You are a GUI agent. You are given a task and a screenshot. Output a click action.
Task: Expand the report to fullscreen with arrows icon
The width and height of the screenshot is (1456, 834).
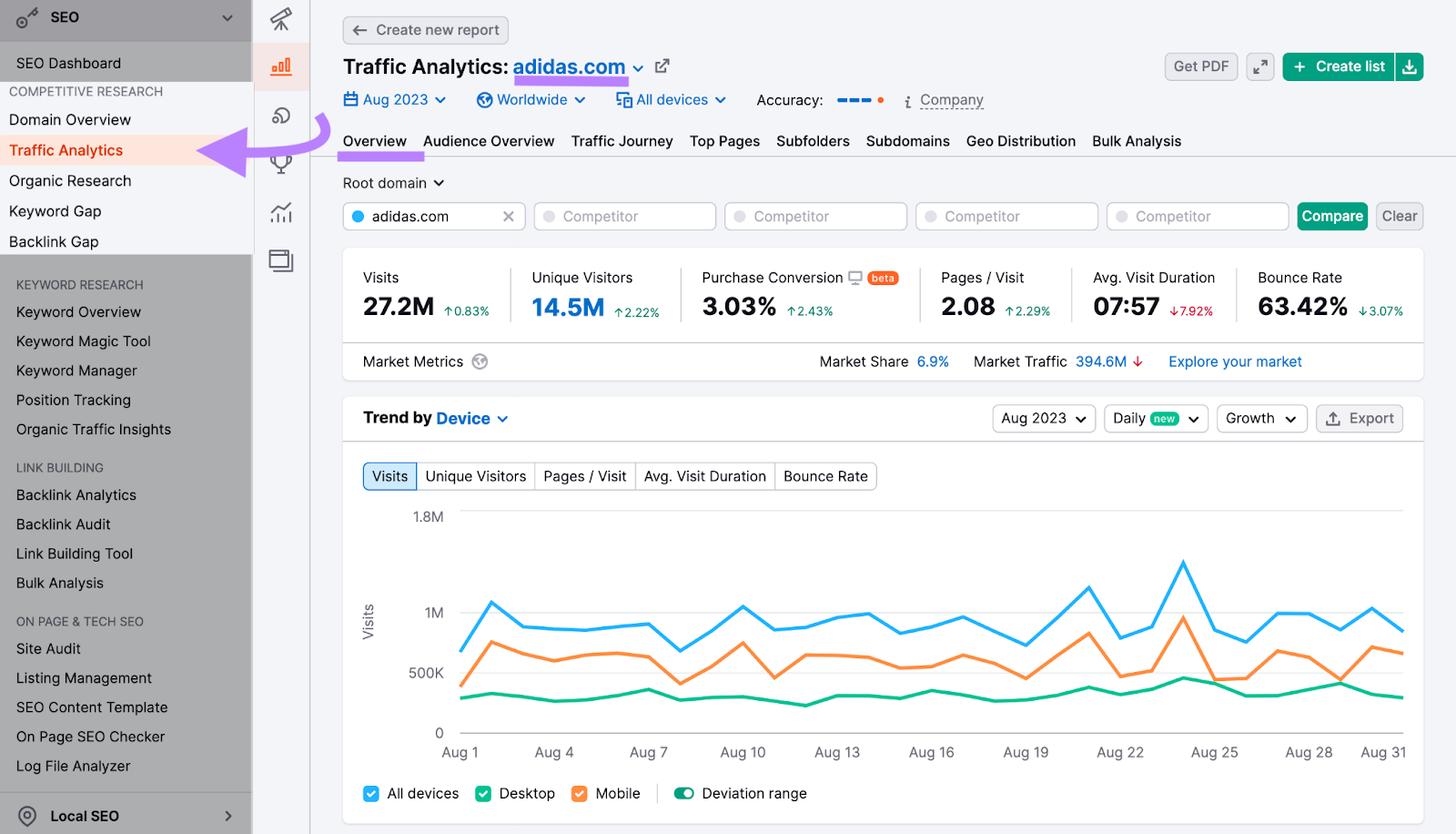pyautogui.click(x=1259, y=66)
